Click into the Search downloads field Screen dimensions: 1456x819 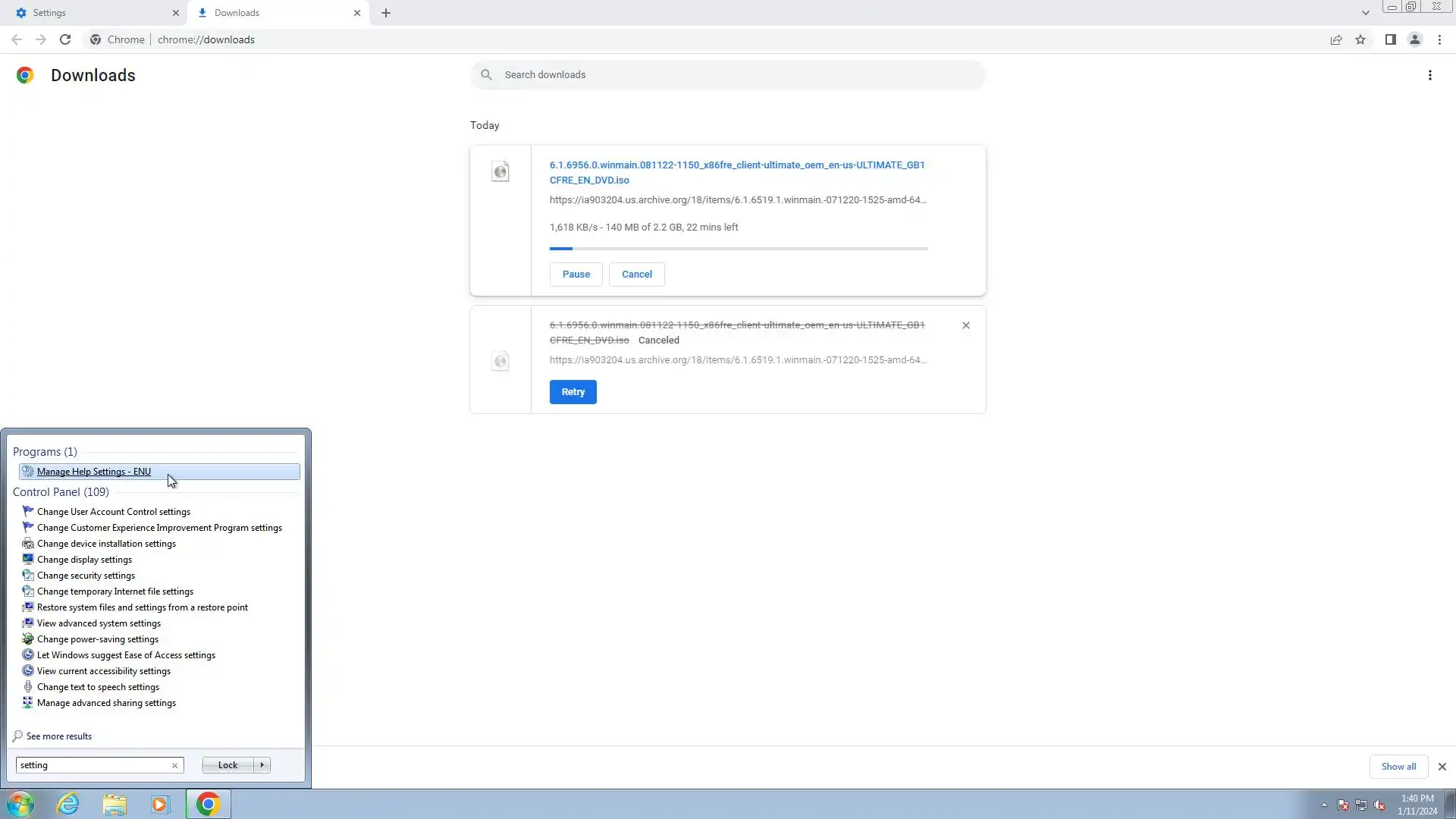[x=728, y=75]
